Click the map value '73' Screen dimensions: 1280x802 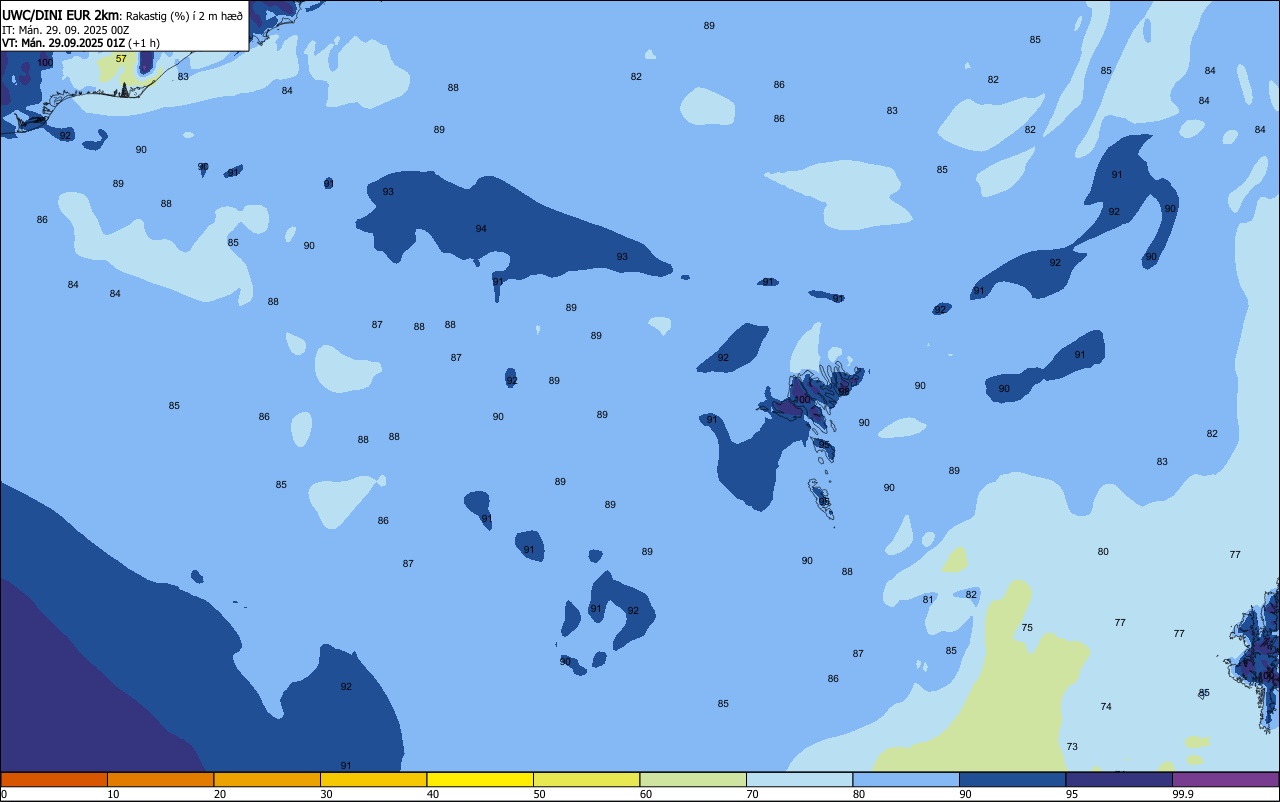[x=1072, y=747]
